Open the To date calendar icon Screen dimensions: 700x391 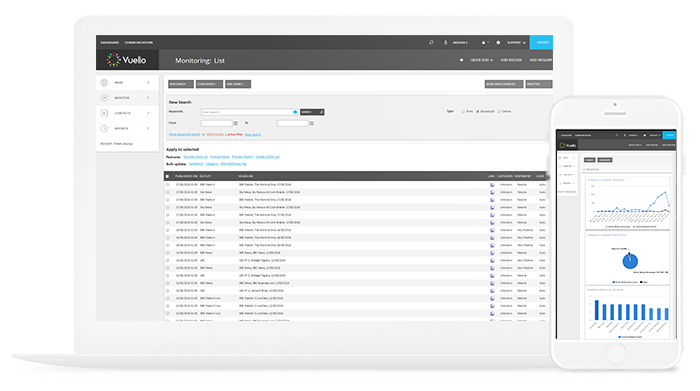click(312, 123)
